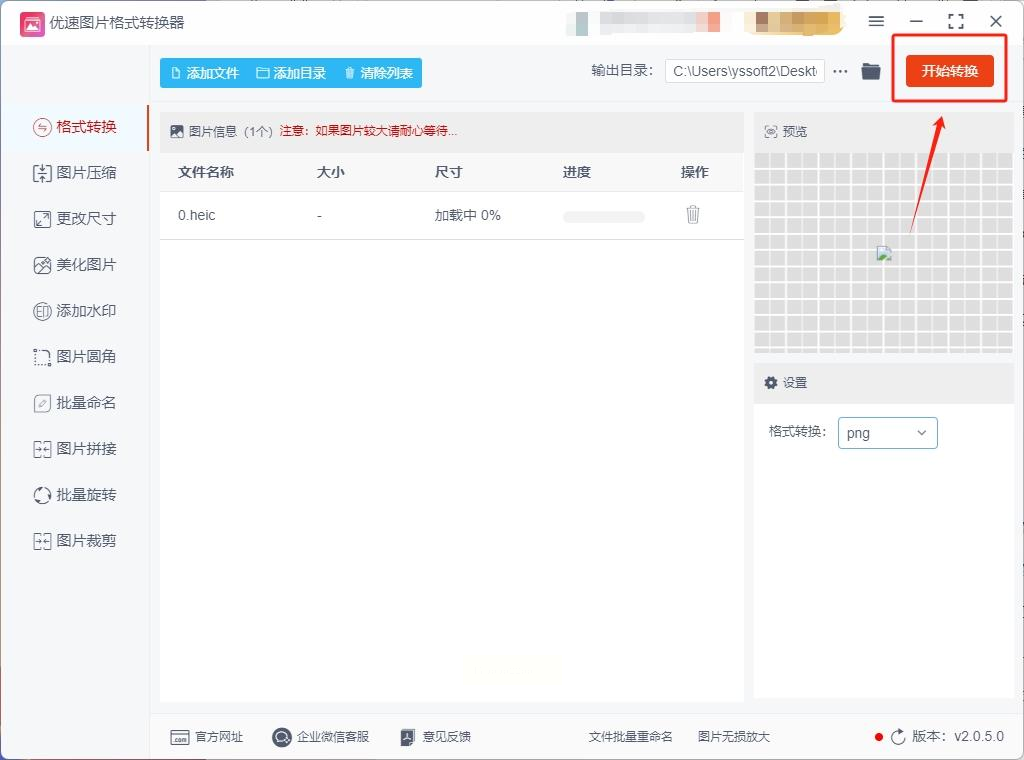Click the 0.heic progress bar
Viewport: 1024px width, 760px height.
tap(603, 217)
